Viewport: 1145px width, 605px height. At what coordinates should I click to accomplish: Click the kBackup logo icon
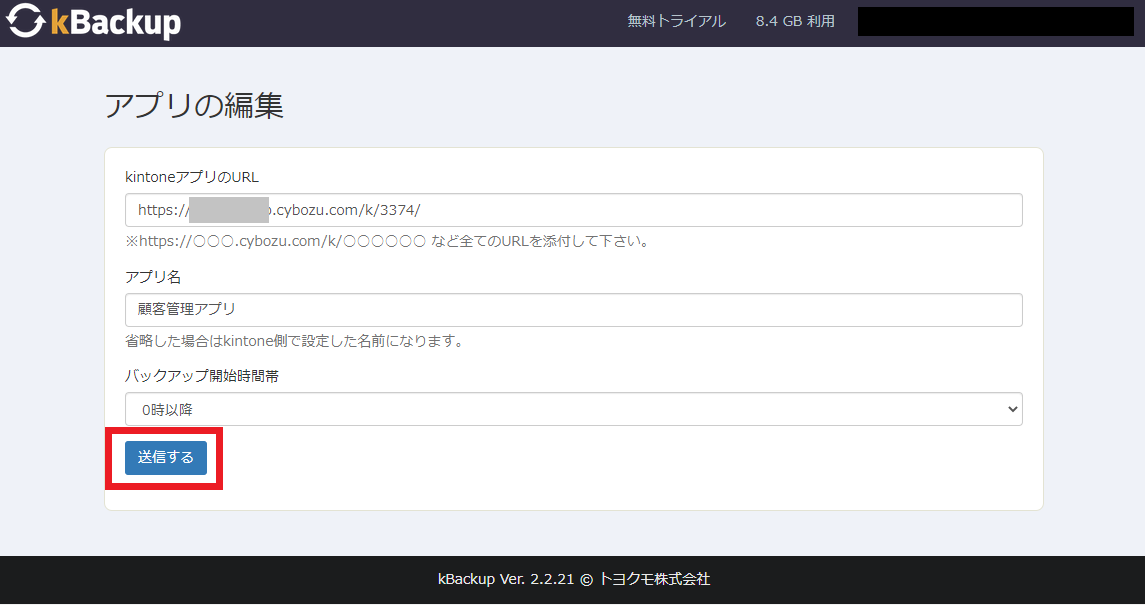click(x=26, y=21)
